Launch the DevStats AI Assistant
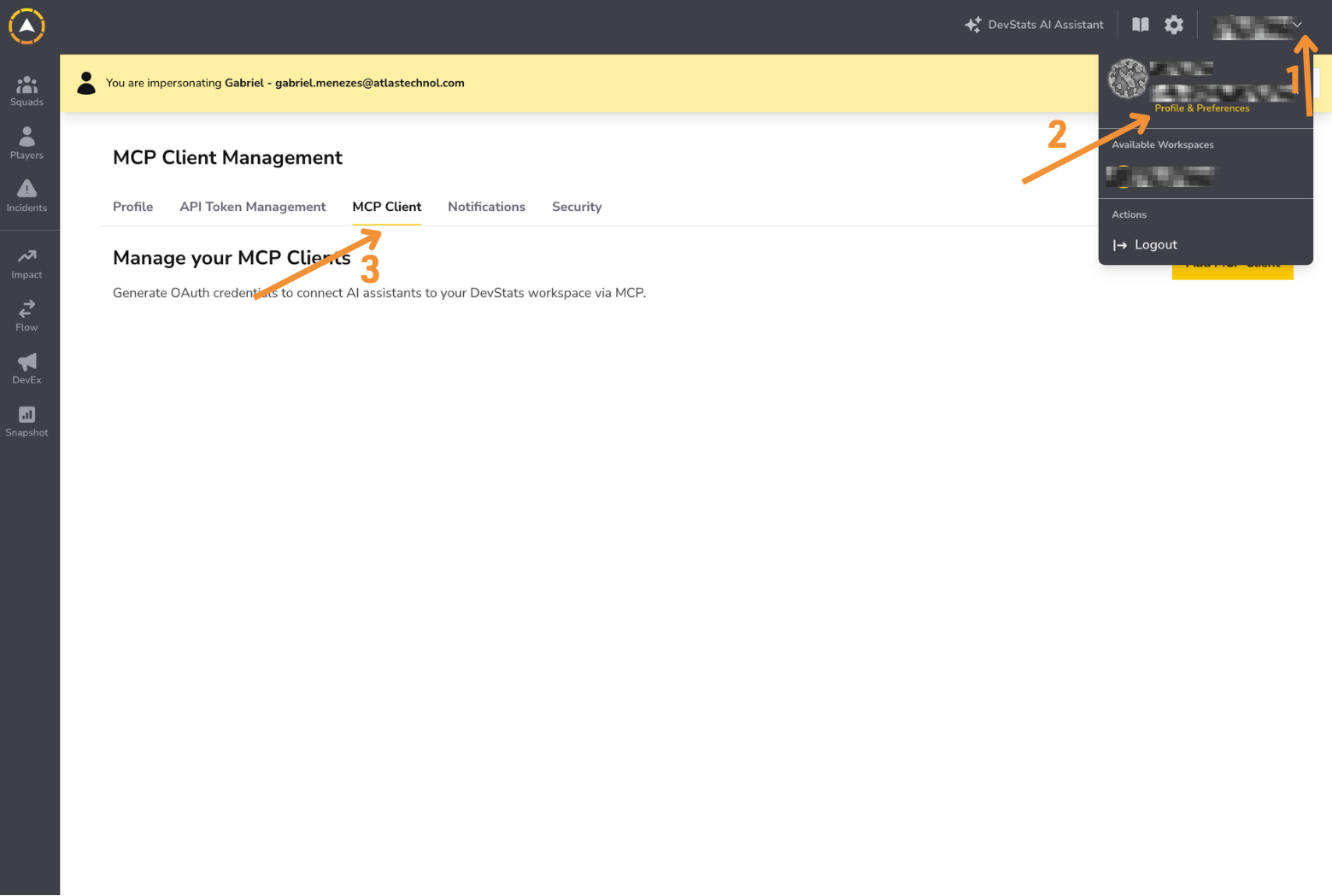The width and height of the screenshot is (1332, 896). 1034,25
